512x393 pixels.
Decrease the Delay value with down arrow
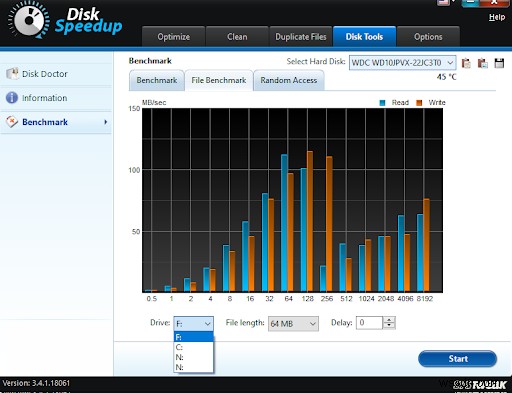[x=389, y=326]
